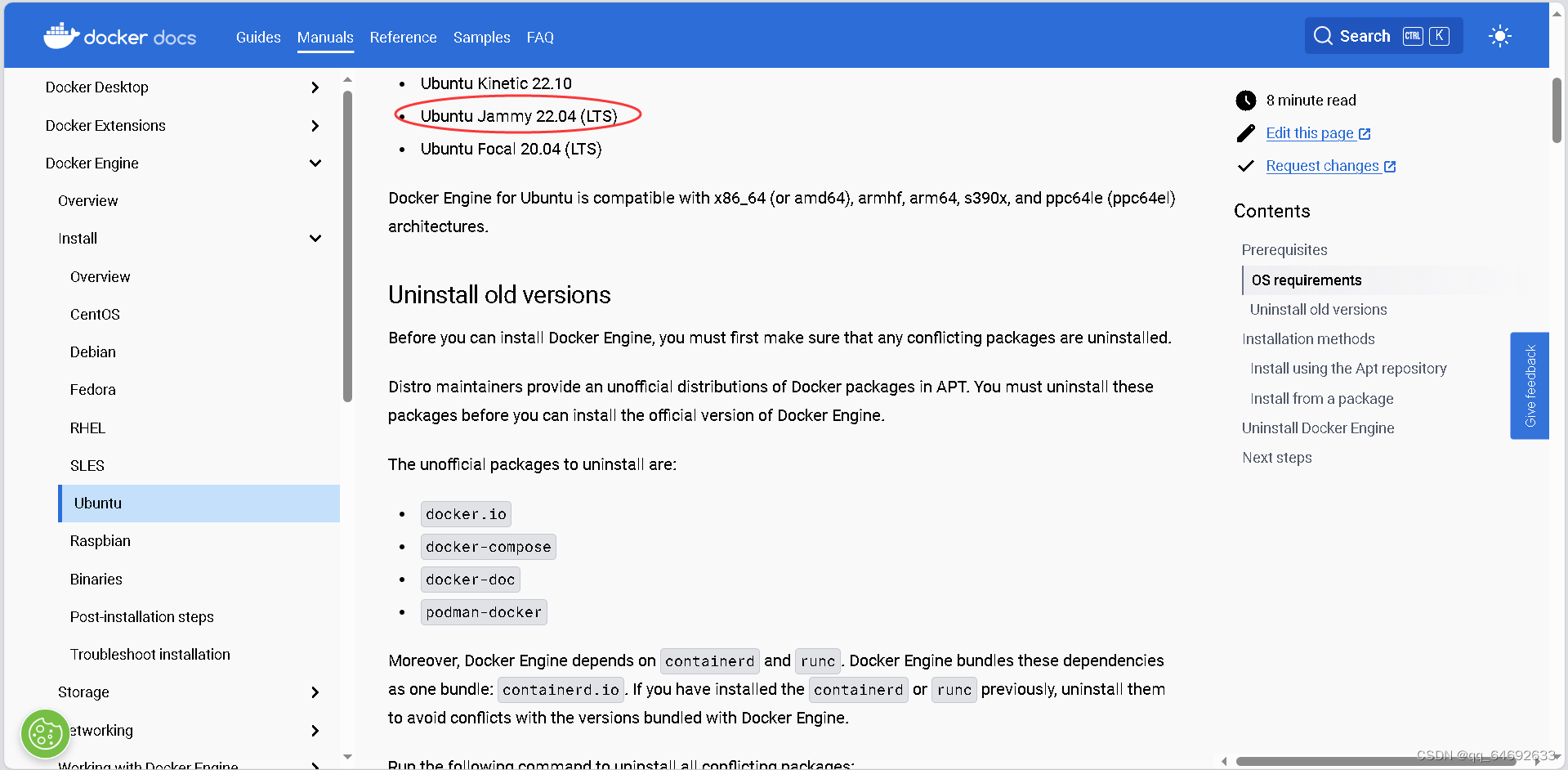The image size is (1568, 770).
Task: Jump to Install using the Apt repository
Action: [x=1348, y=369]
